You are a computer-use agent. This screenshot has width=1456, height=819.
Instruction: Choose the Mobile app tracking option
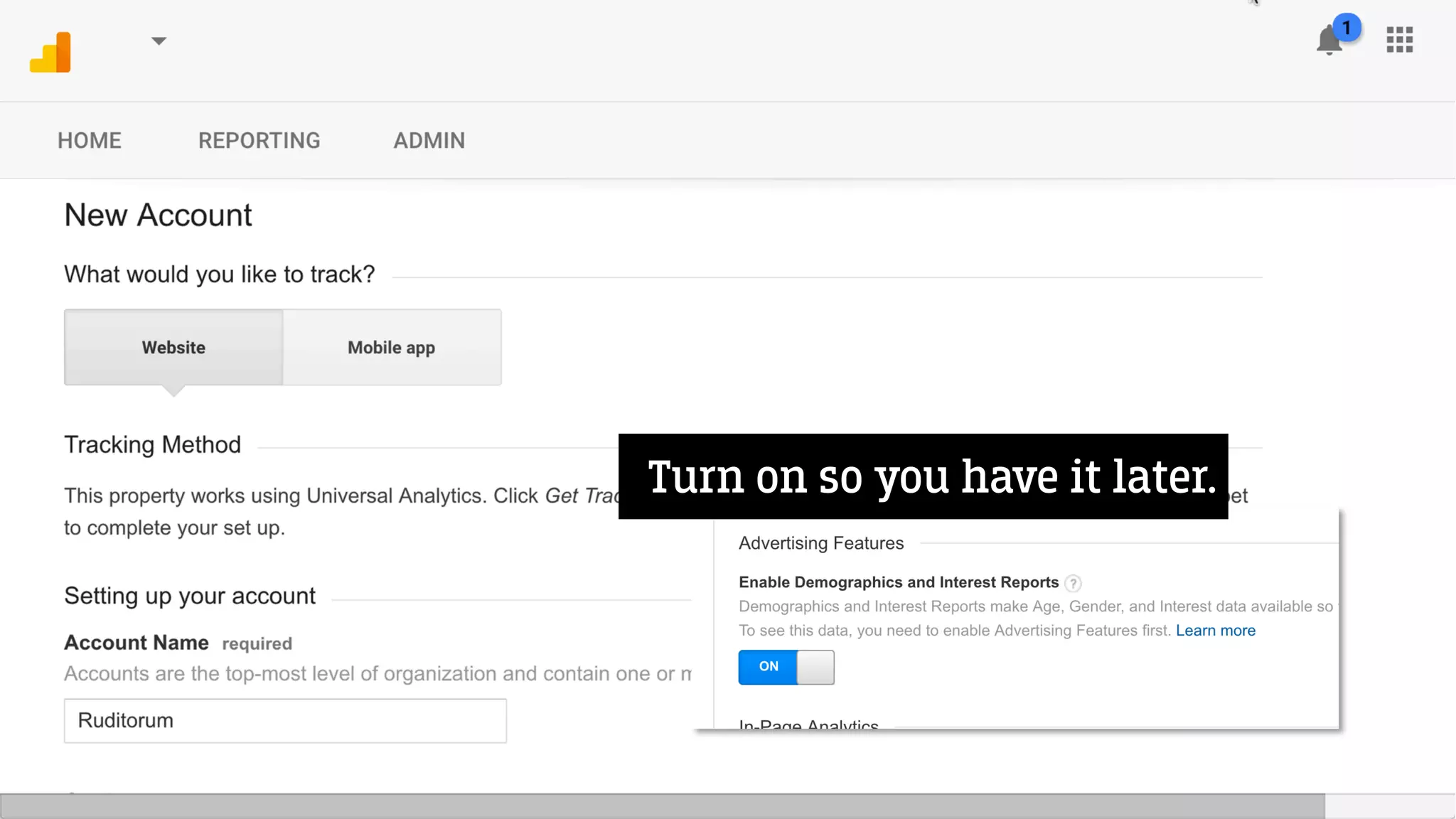pyautogui.click(x=392, y=348)
